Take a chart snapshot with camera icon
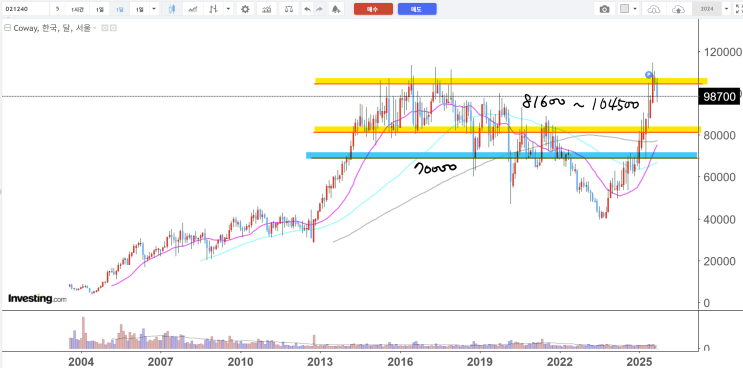The width and height of the screenshot is (743, 368). (605, 9)
